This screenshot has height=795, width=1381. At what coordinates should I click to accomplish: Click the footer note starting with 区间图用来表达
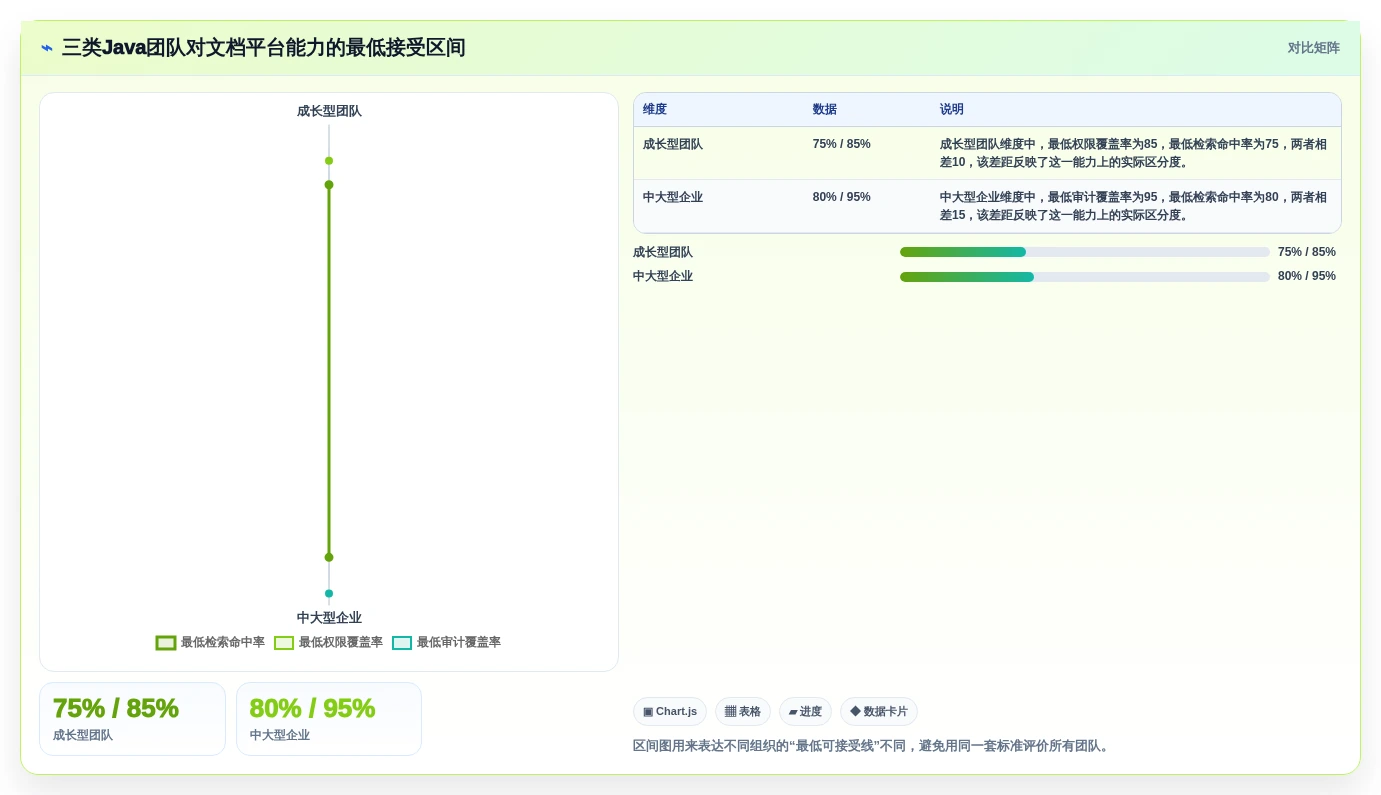click(871, 746)
